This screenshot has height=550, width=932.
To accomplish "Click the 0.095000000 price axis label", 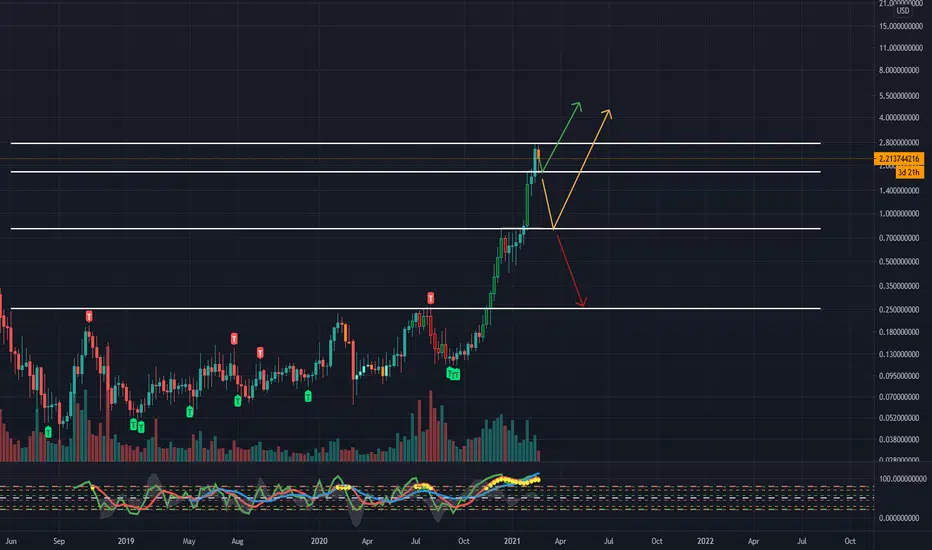I will [x=901, y=376].
